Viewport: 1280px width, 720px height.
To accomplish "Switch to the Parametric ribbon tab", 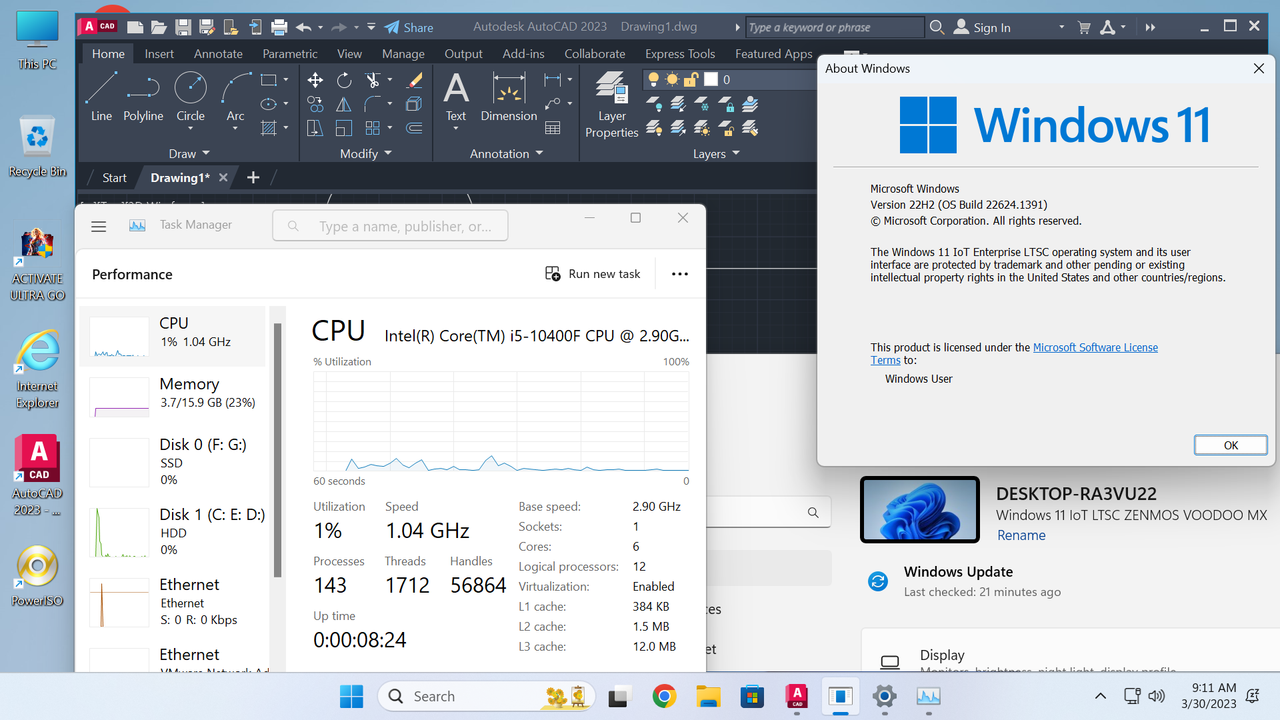I will tap(290, 54).
